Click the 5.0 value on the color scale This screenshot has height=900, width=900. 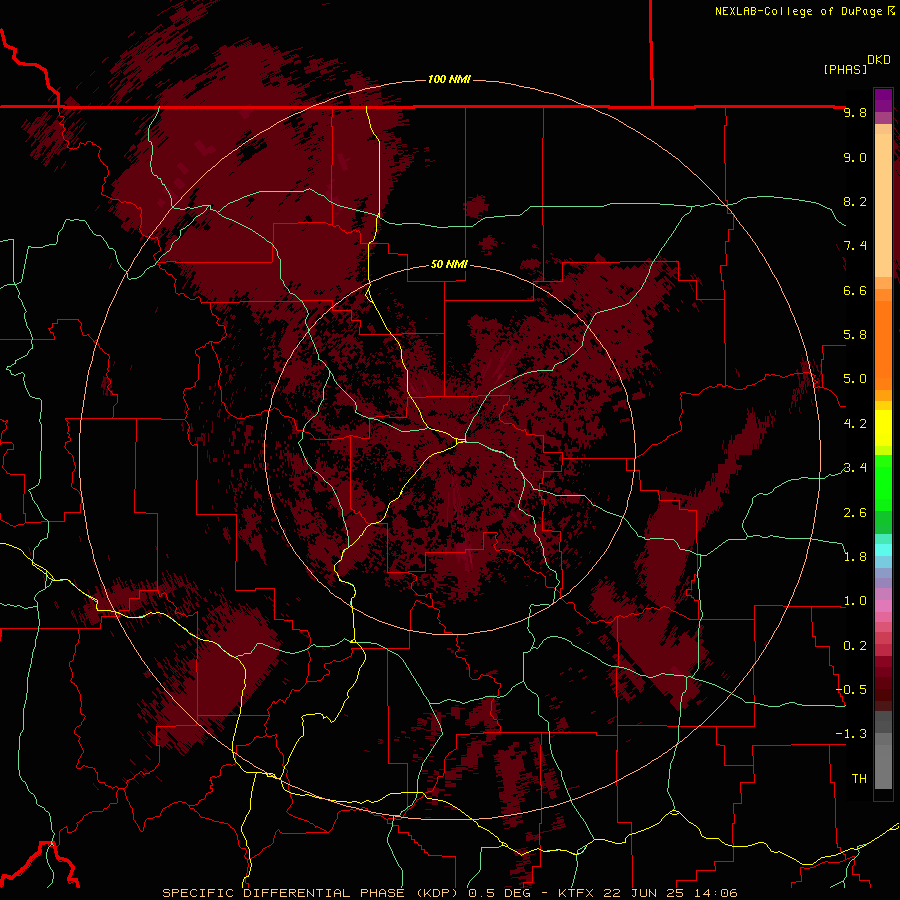click(x=855, y=379)
